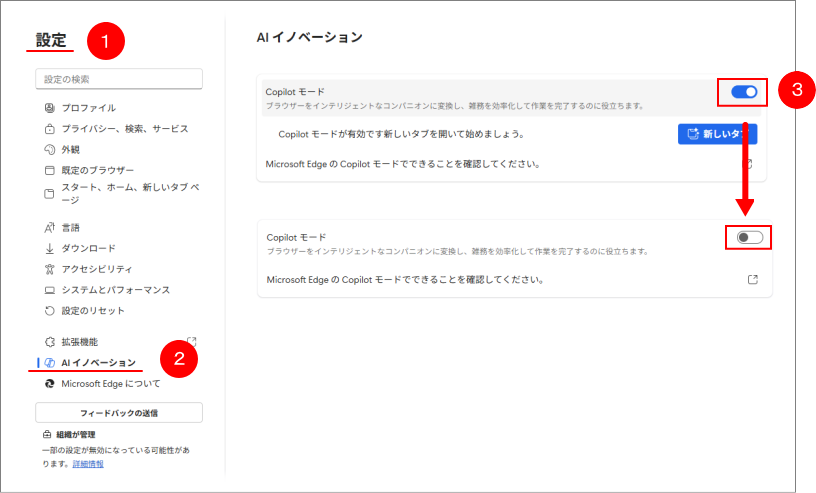Open external link icon beside 拡張機能
Image resolution: width=816 pixels, height=493 pixels.
(x=192, y=342)
